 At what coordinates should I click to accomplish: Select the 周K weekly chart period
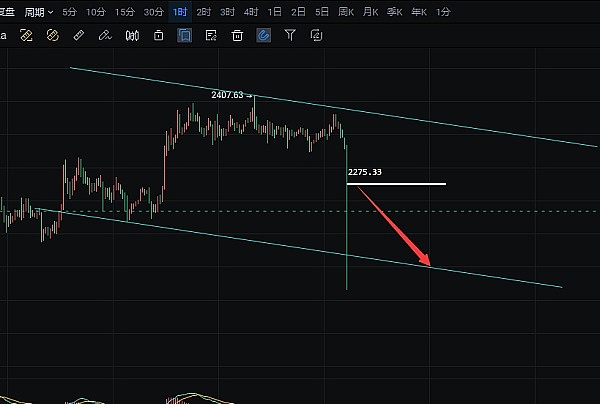point(346,12)
